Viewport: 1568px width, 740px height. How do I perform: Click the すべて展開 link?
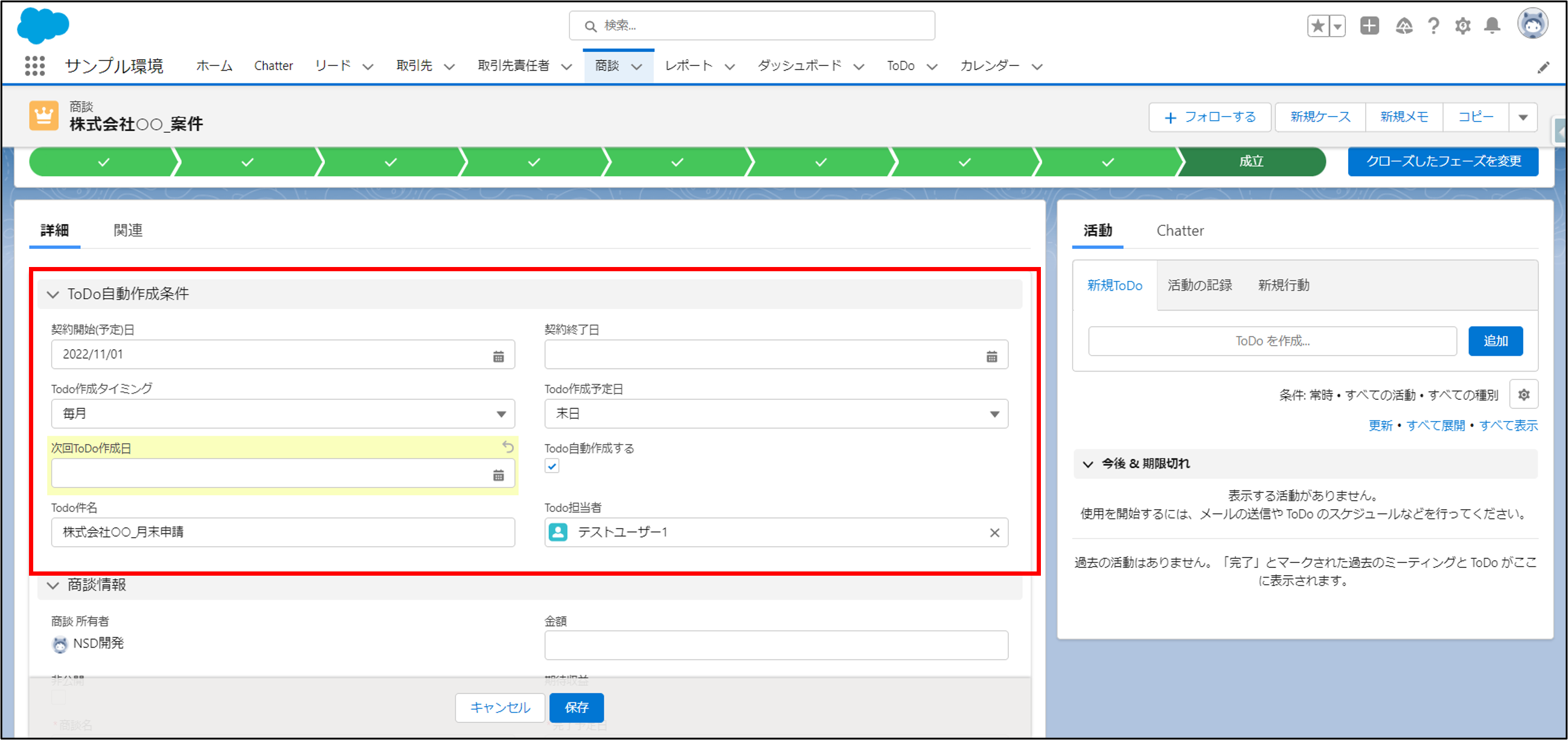(x=1435, y=426)
